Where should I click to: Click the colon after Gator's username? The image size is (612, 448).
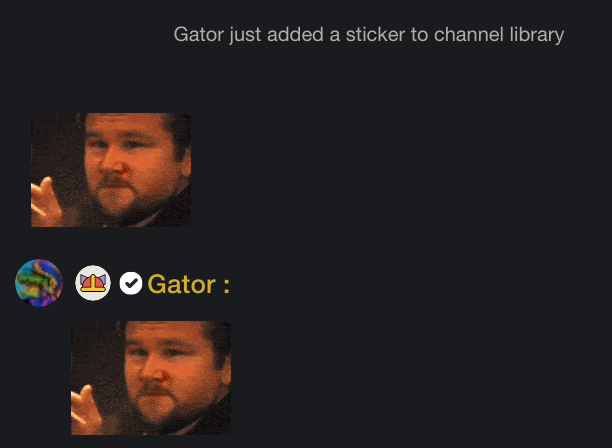click(226, 285)
